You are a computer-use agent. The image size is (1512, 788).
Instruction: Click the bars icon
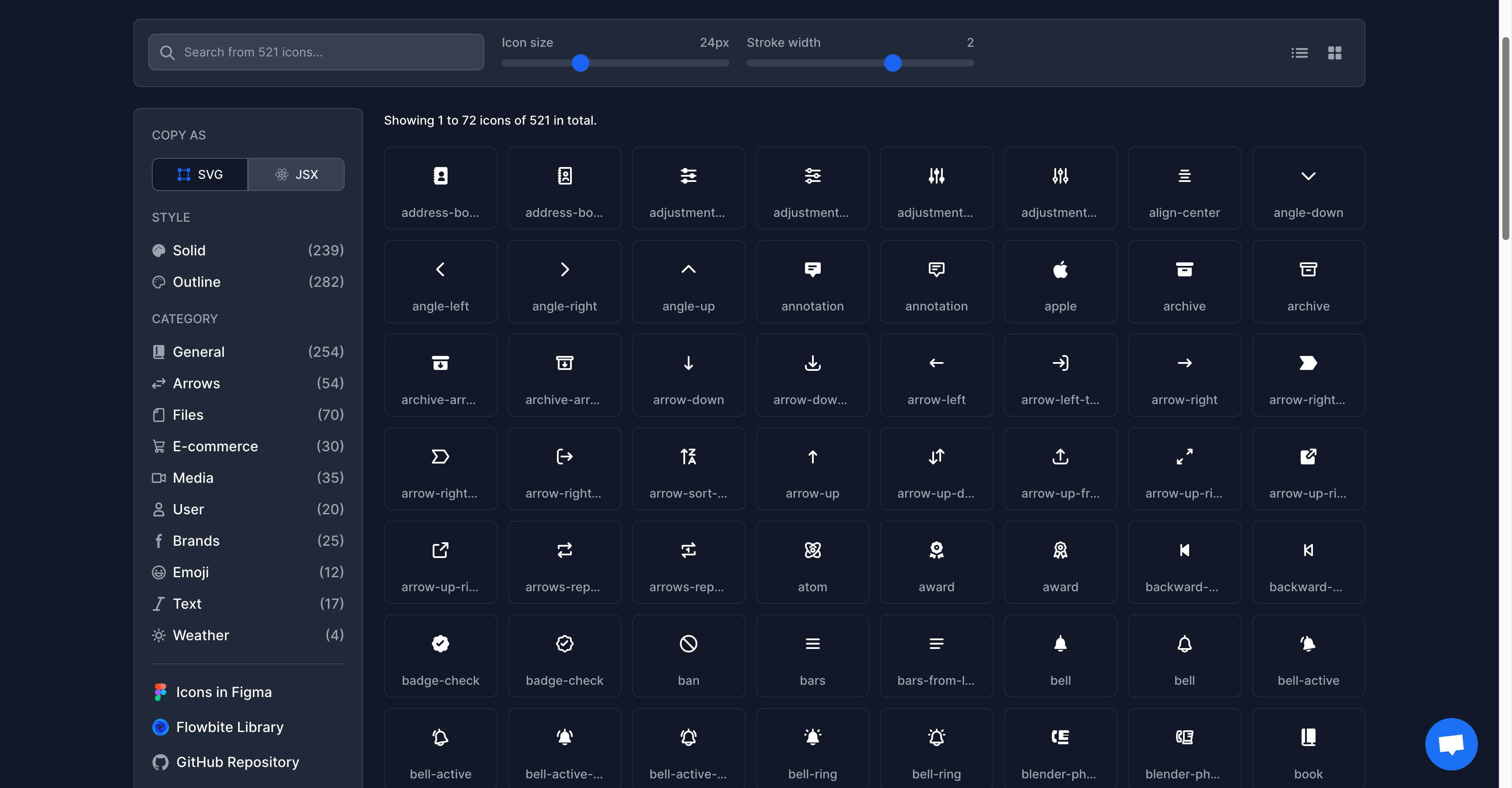point(812,656)
